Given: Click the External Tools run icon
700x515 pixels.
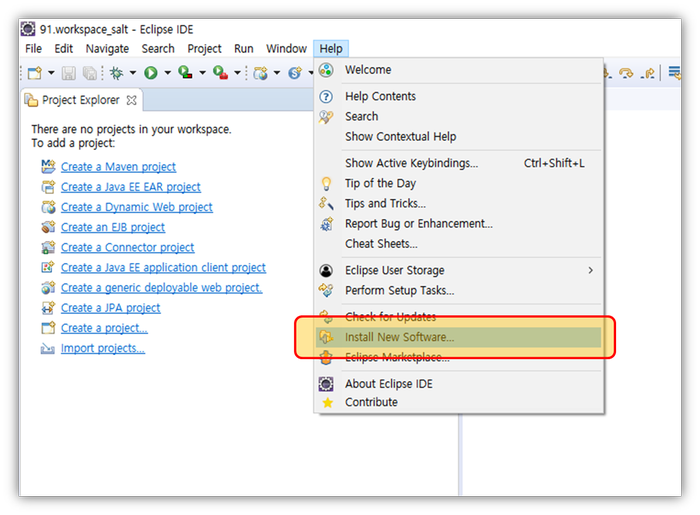Looking at the screenshot, I should tap(220, 72).
